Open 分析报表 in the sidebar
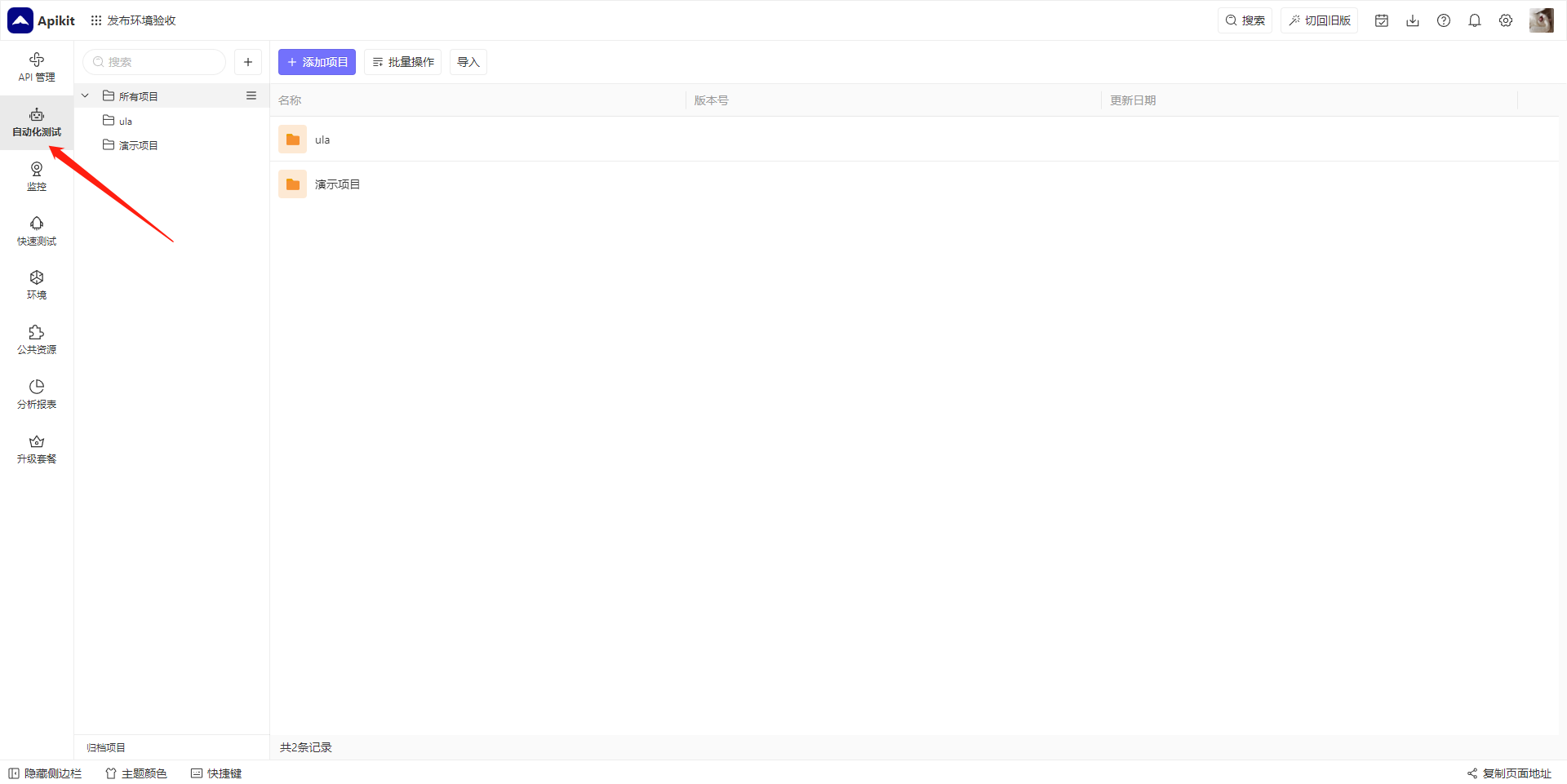This screenshot has width=1567, height=784. click(37, 395)
